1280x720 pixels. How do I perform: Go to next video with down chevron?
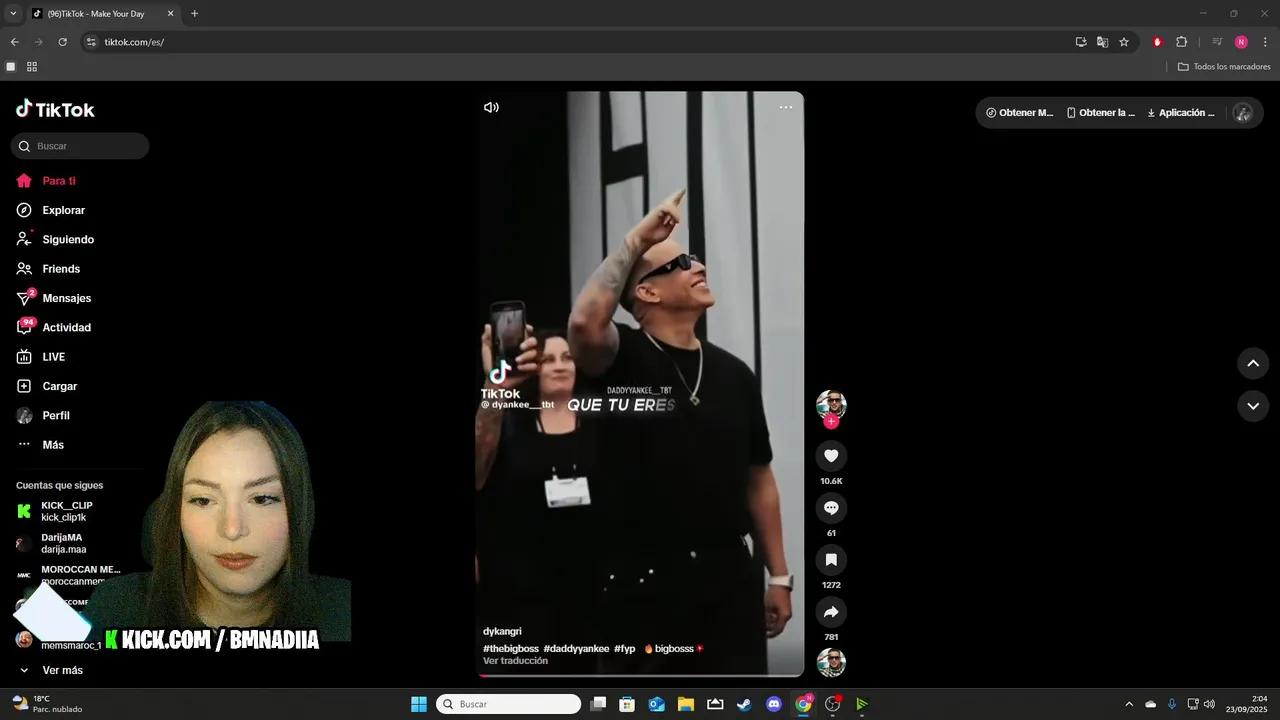1253,405
